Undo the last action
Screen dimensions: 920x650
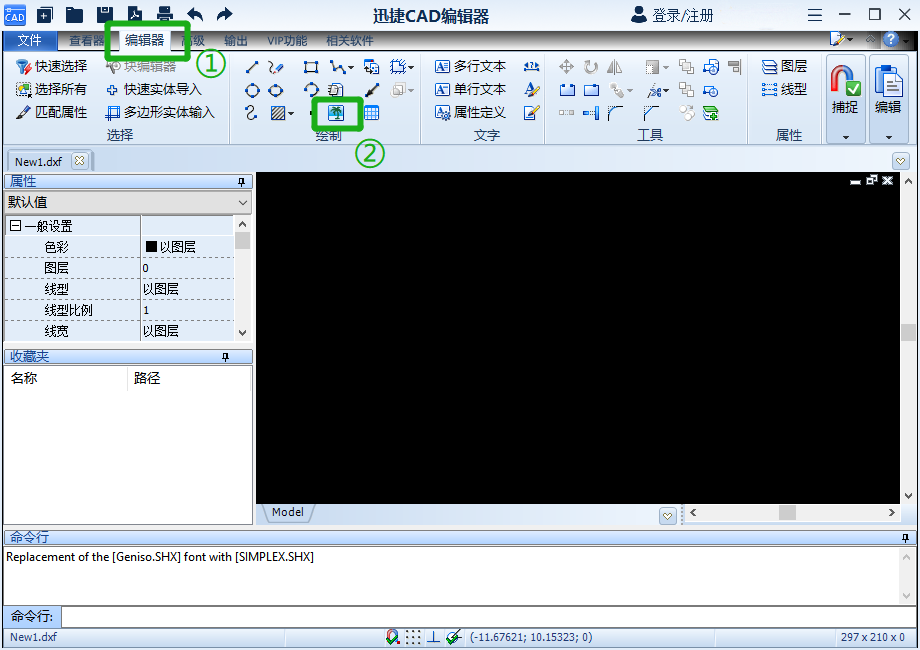(x=195, y=15)
